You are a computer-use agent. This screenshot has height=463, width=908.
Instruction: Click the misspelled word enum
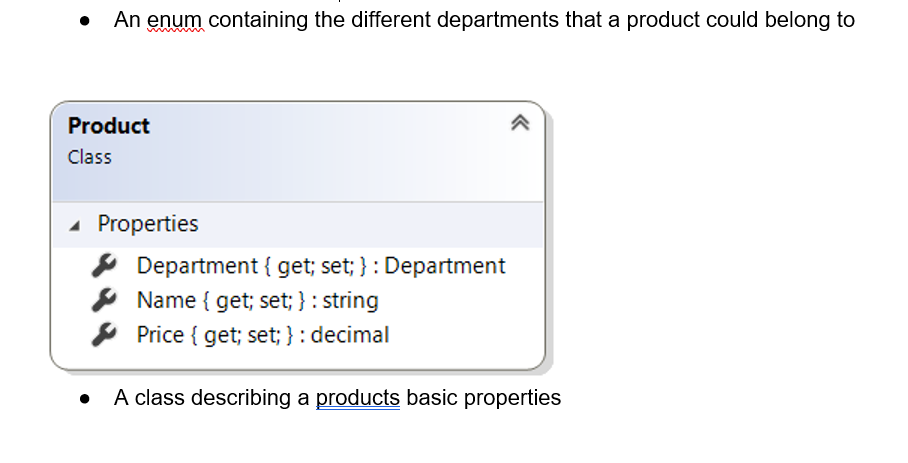[174, 20]
